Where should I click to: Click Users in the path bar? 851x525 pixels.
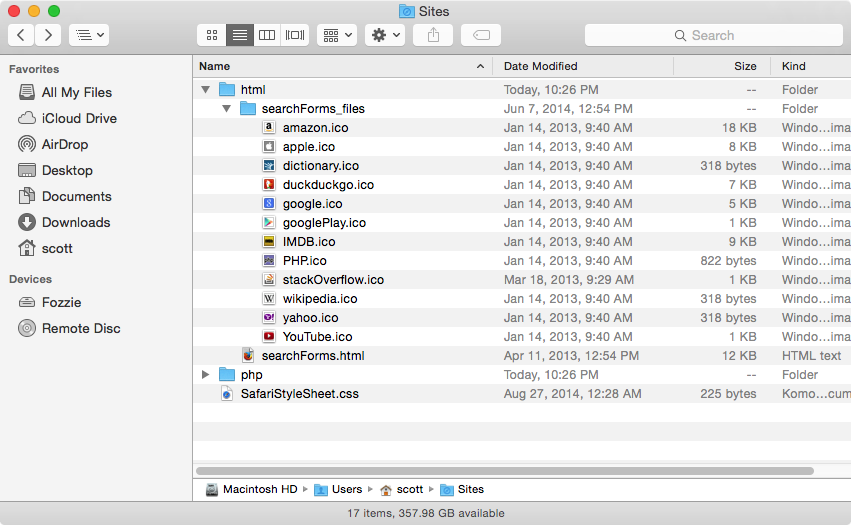tap(338, 490)
